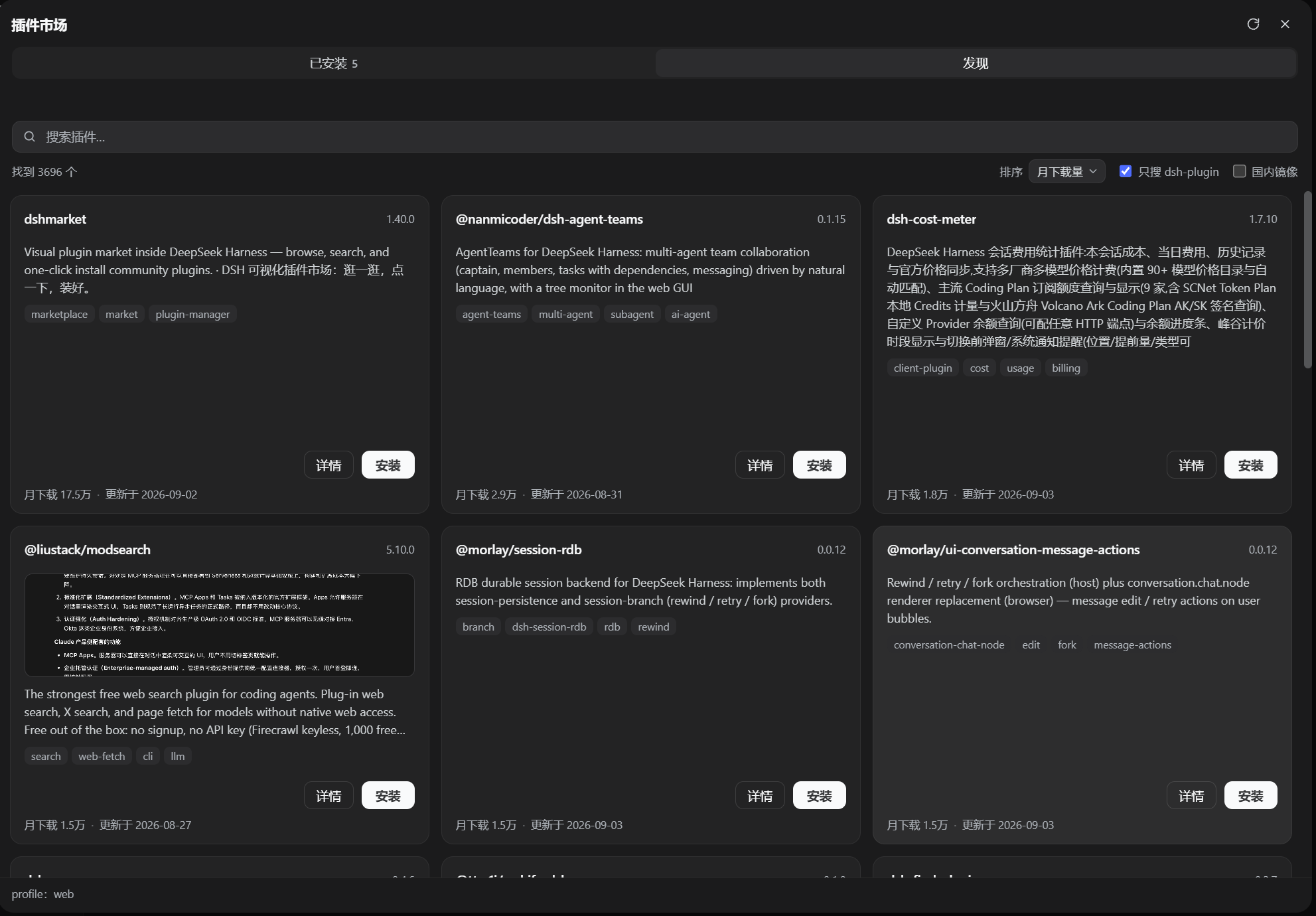Click the cost tag
This screenshot has height=916, width=1316.
(979, 368)
